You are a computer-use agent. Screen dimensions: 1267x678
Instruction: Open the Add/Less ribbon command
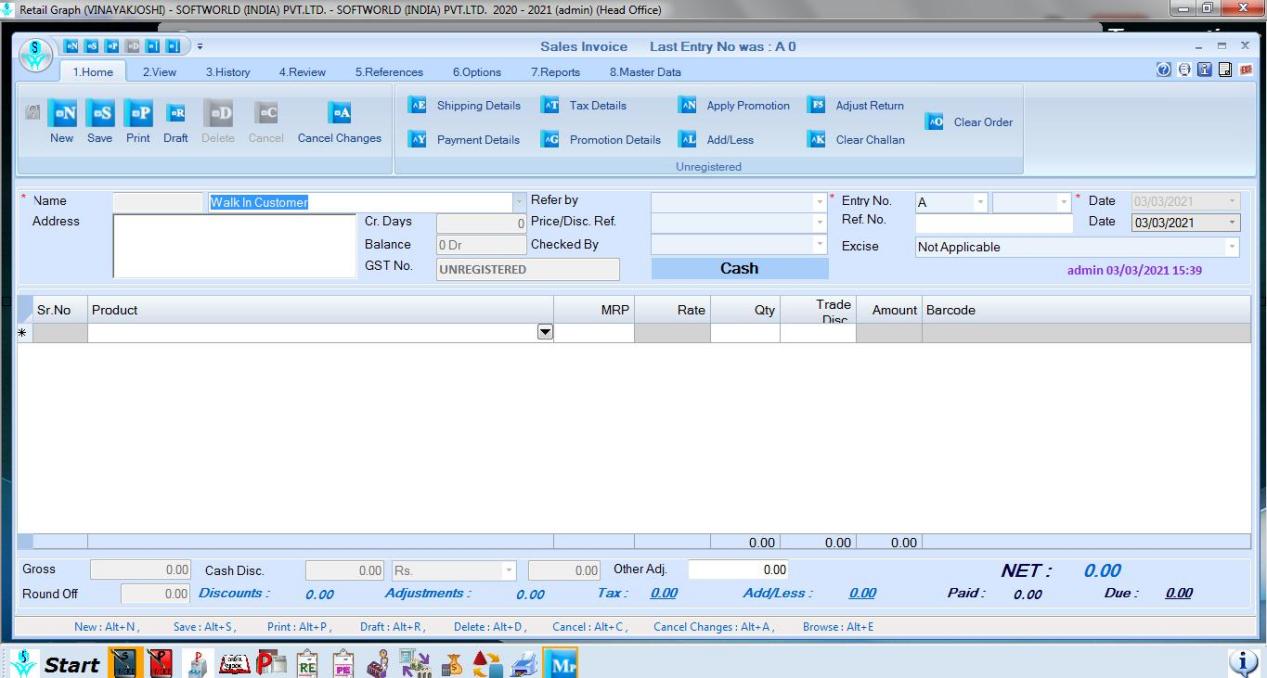click(x=717, y=140)
